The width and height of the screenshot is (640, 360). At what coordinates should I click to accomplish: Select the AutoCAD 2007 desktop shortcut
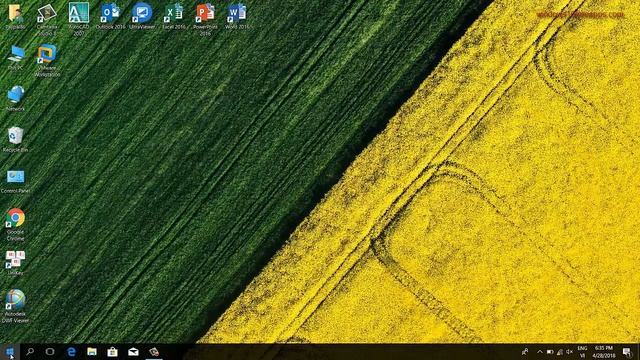pyautogui.click(x=79, y=19)
